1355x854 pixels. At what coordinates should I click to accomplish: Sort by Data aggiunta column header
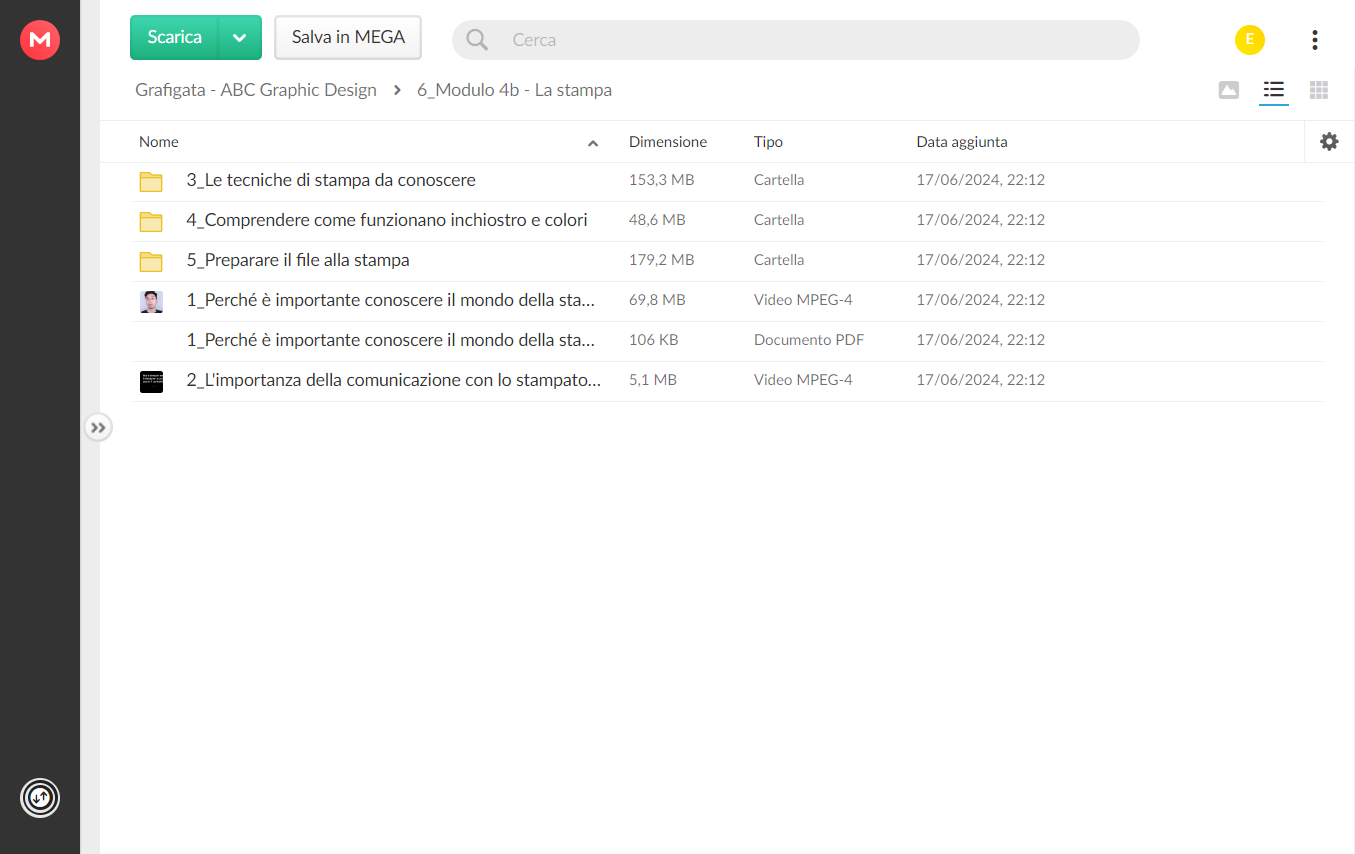962,142
